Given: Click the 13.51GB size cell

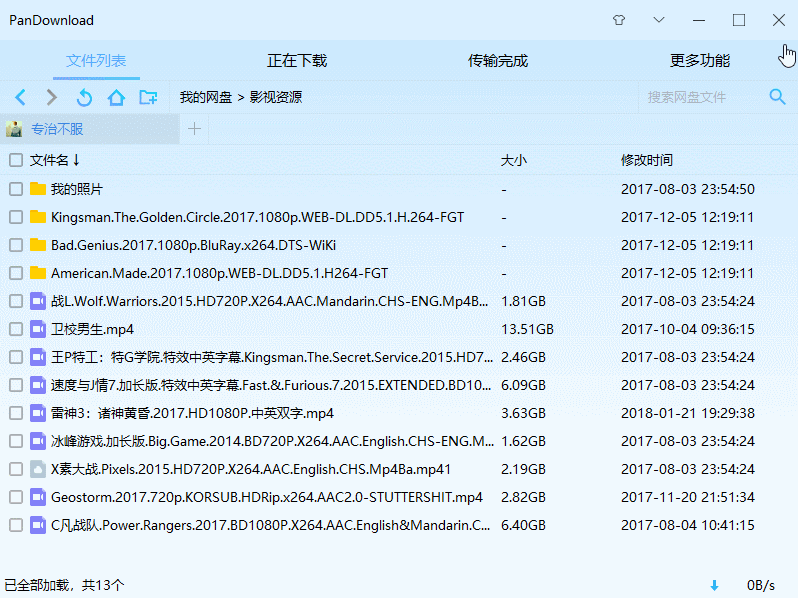Looking at the screenshot, I should click(x=527, y=329).
